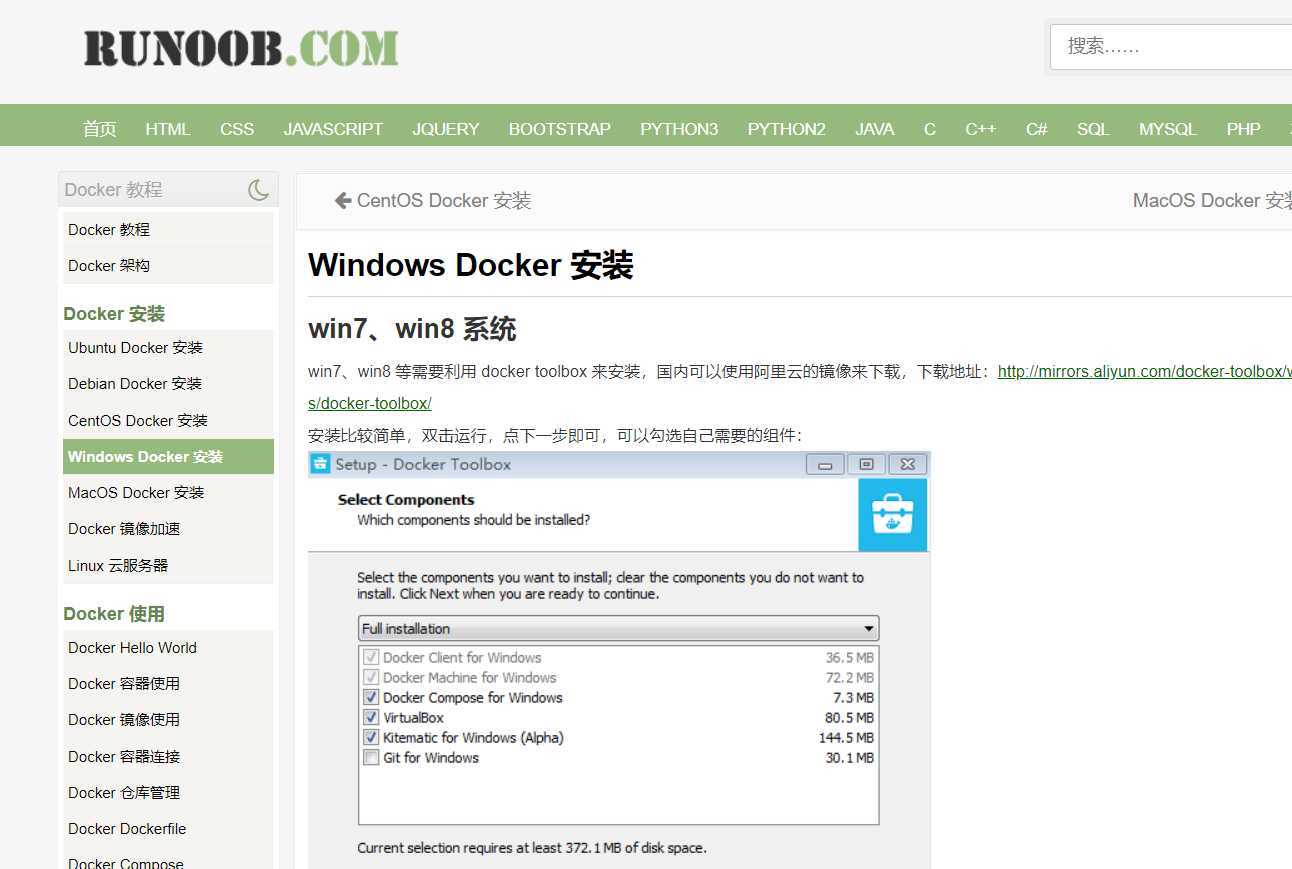Open JQUERY in the navigation bar

click(446, 129)
